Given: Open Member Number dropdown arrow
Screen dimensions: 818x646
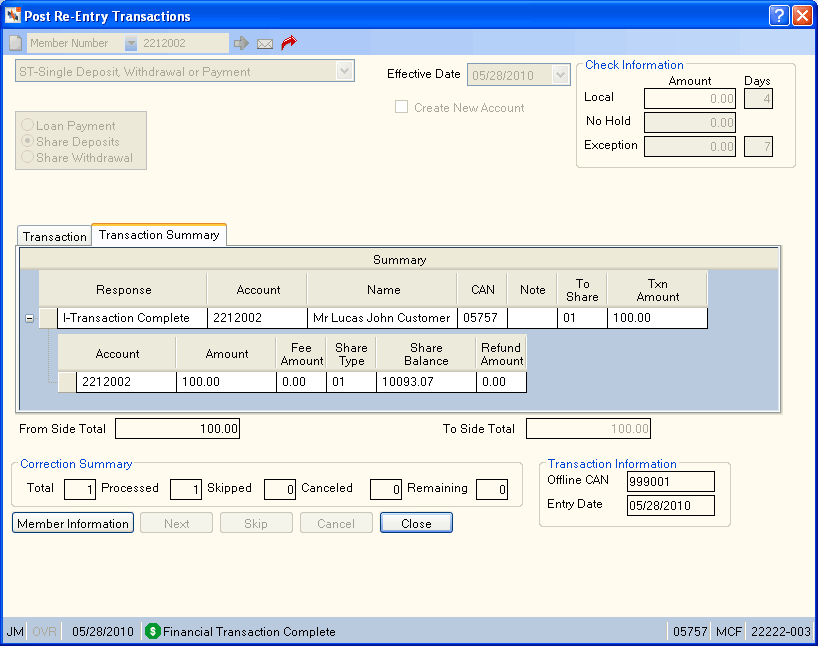Looking at the screenshot, I should [x=131, y=43].
